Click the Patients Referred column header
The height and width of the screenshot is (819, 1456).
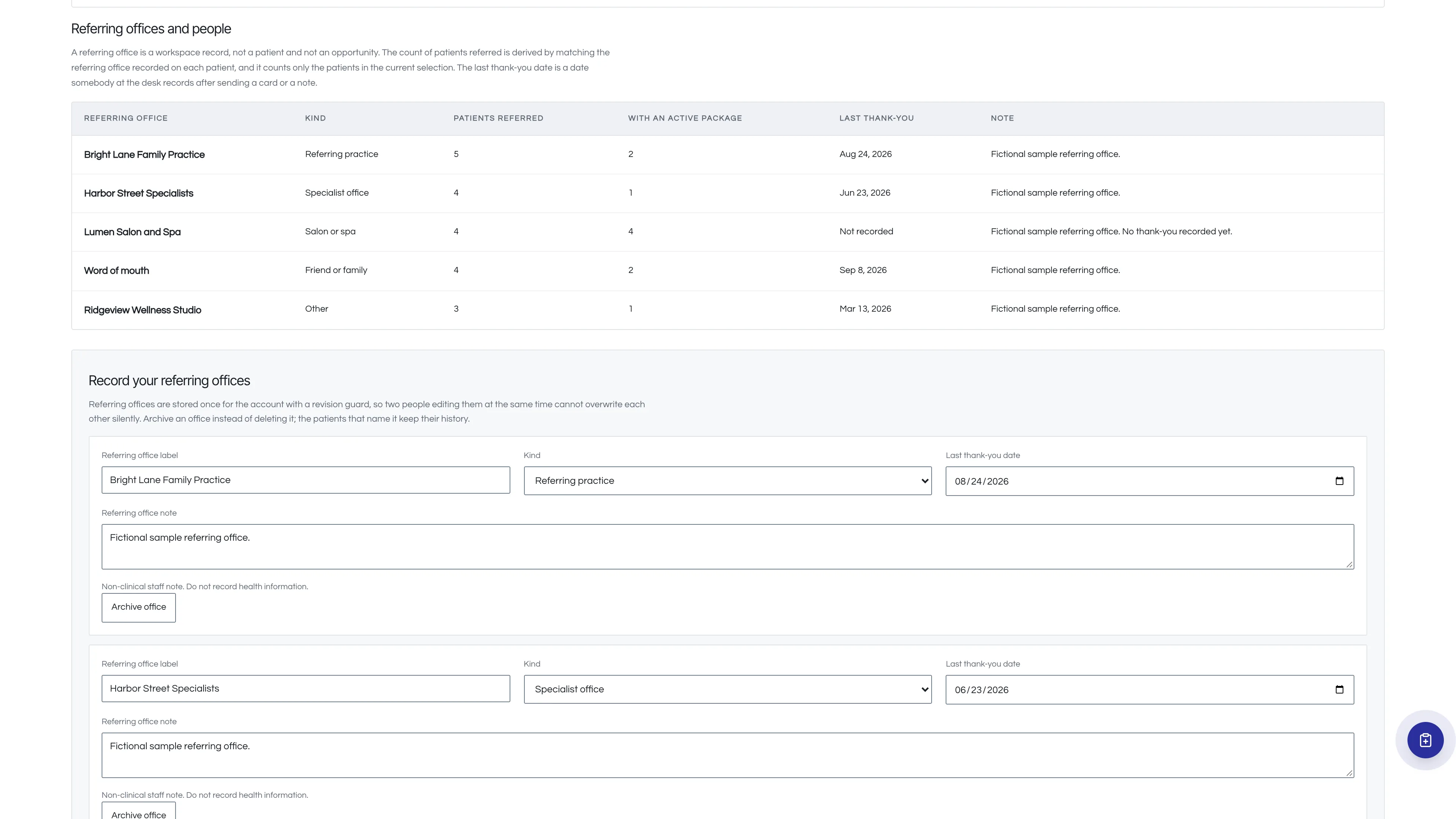[x=498, y=118]
